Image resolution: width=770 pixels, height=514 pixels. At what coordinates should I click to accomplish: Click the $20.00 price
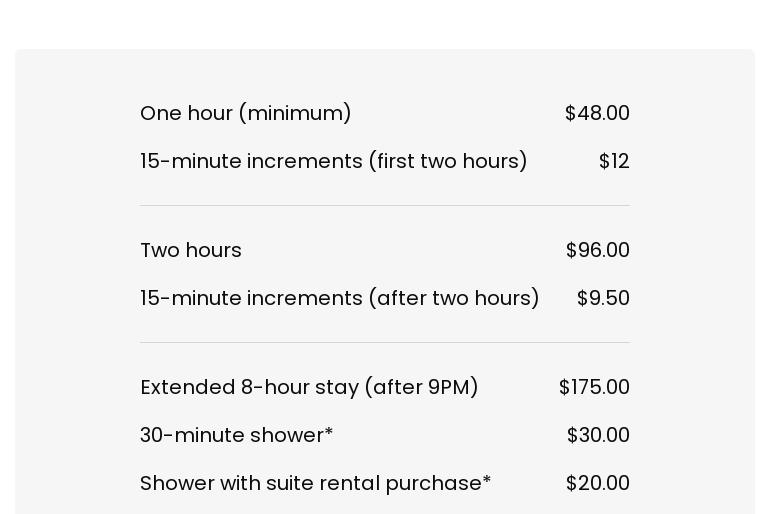tap(597, 483)
